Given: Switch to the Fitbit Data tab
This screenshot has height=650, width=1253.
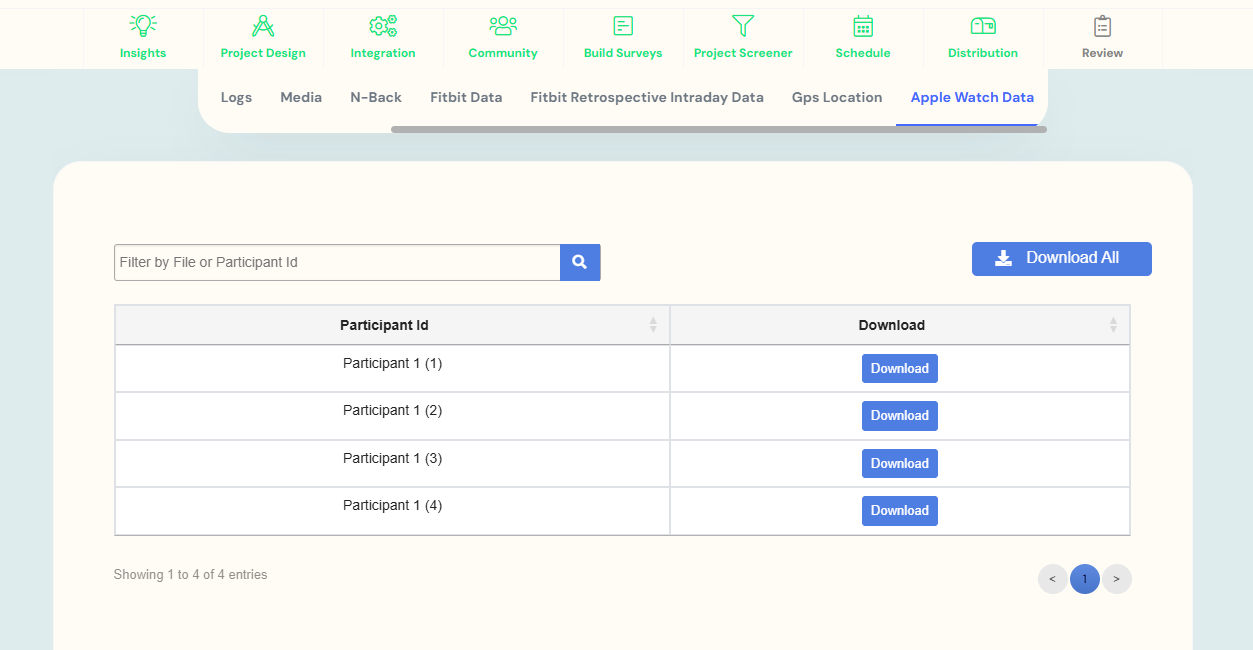Looking at the screenshot, I should [x=466, y=97].
